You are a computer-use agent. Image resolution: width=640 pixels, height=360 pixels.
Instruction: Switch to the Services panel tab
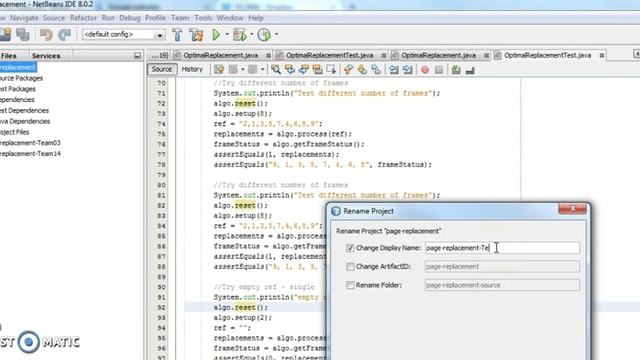tap(46, 56)
